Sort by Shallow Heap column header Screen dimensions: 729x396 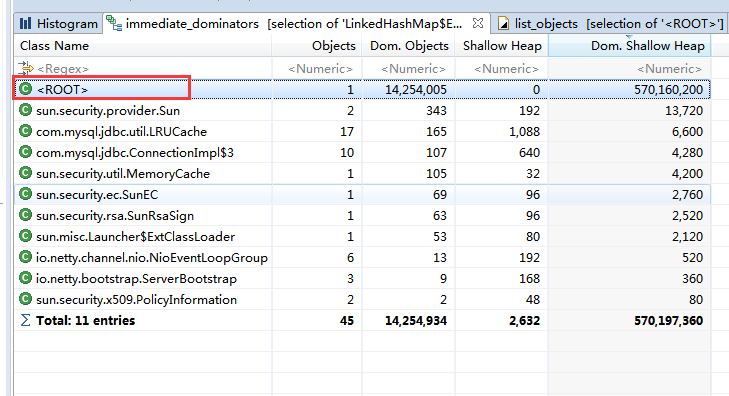[x=502, y=46]
